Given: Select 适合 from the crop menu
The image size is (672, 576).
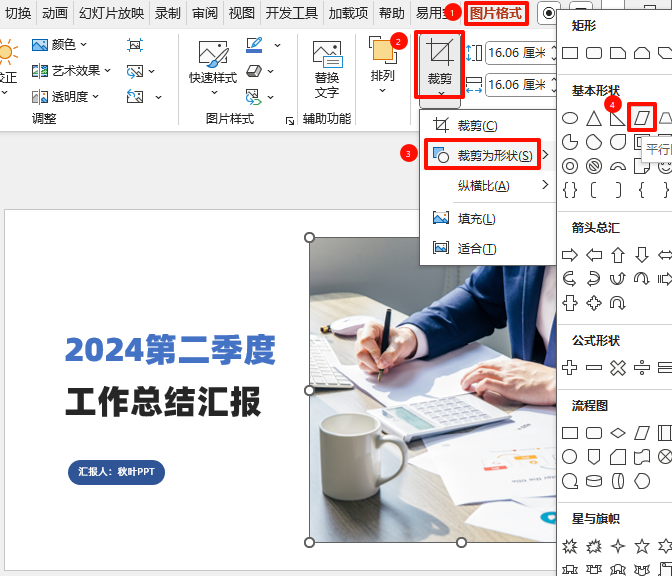Looking at the screenshot, I should (x=476, y=248).
